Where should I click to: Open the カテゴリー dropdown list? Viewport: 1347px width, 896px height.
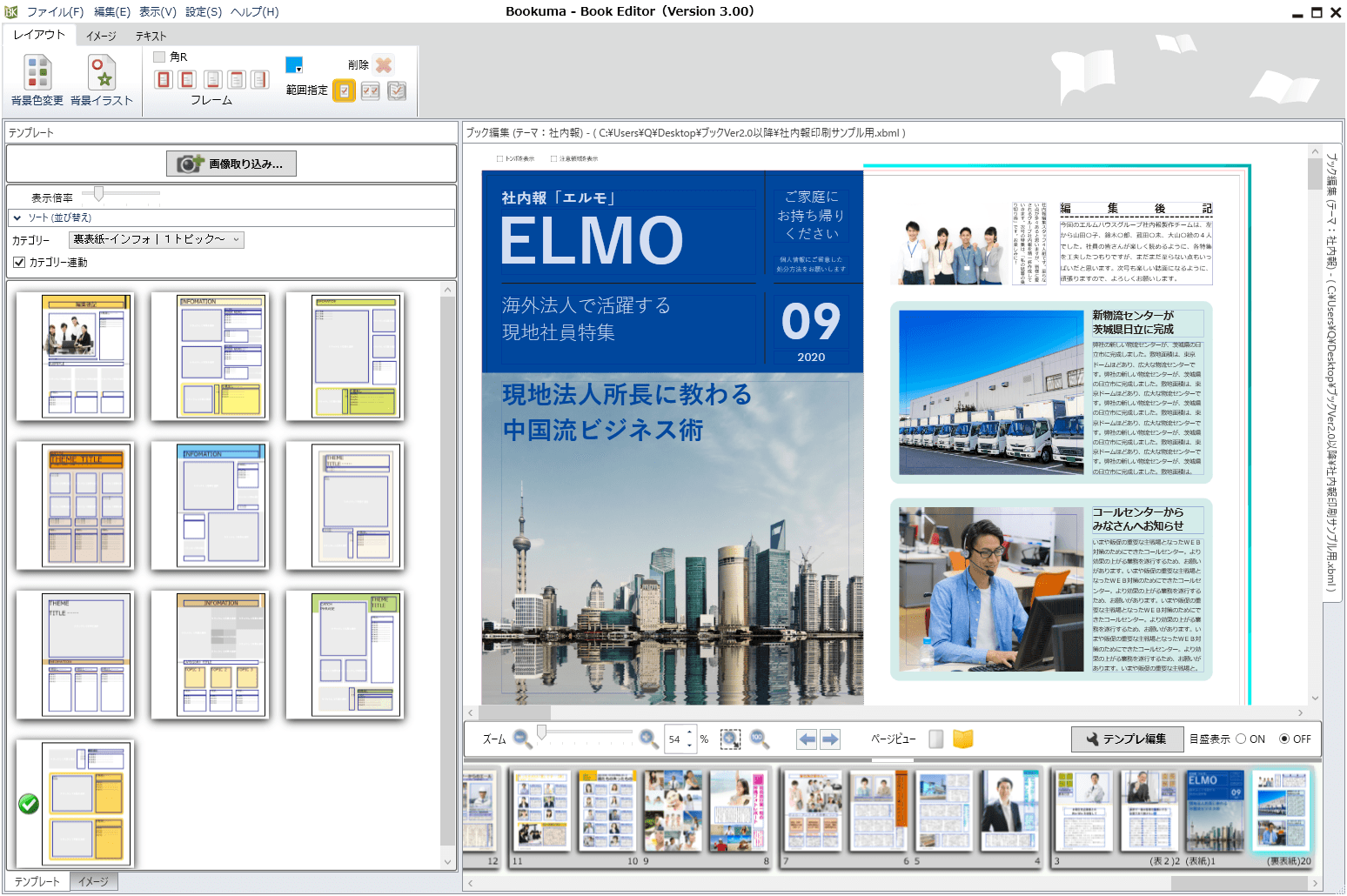tap(157, 239)
